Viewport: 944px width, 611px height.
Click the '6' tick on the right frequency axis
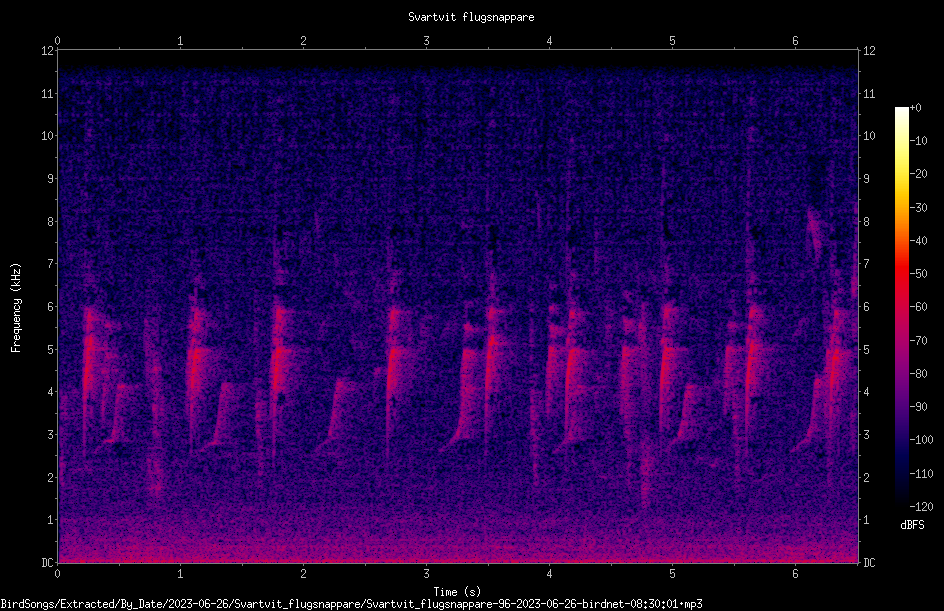(866, 307)
